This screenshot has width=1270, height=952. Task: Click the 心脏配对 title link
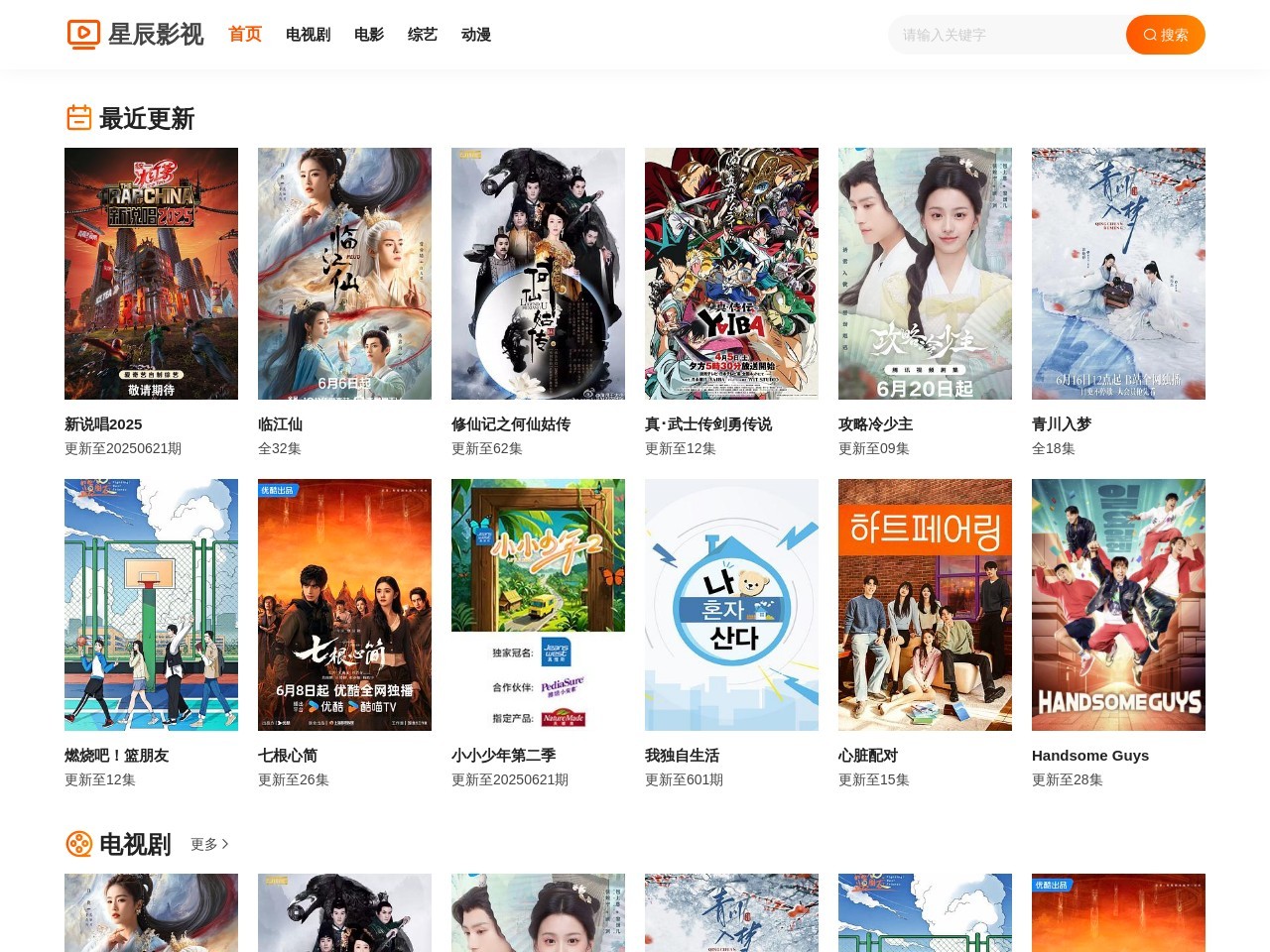point(868,755)
